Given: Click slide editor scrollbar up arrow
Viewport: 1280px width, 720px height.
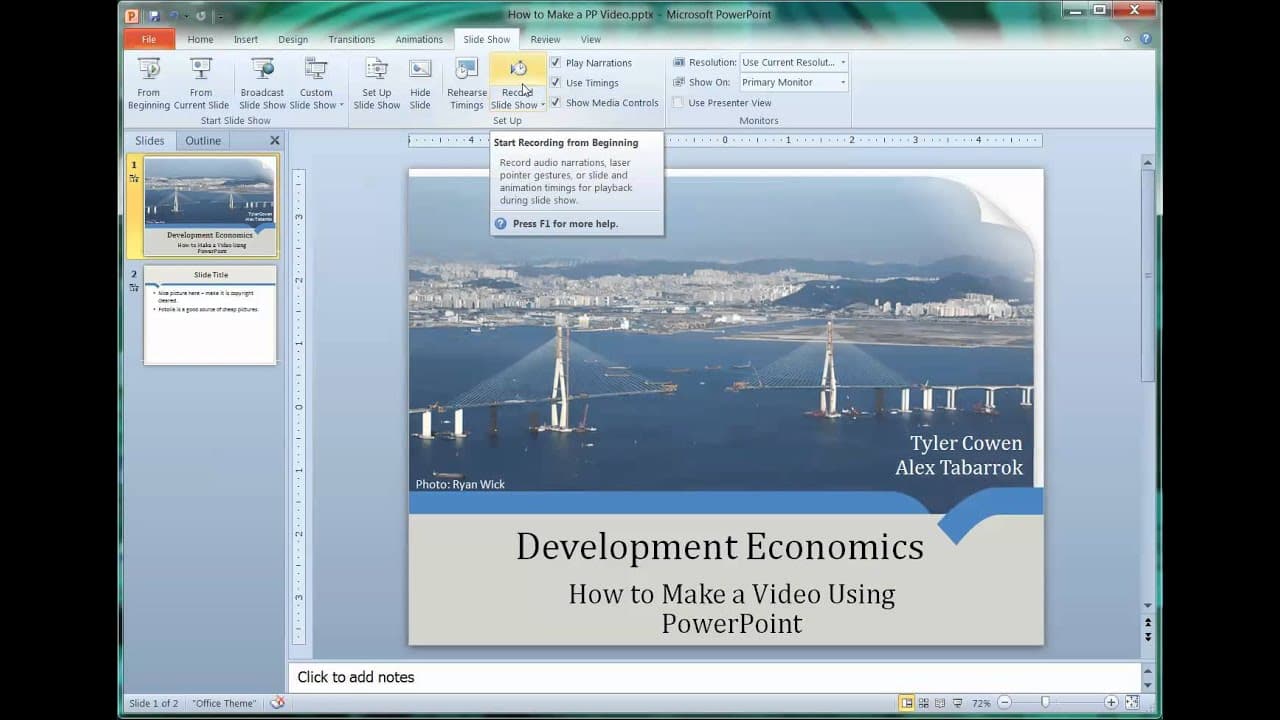Looking at the screenshot, I should tap(1148, 162).
